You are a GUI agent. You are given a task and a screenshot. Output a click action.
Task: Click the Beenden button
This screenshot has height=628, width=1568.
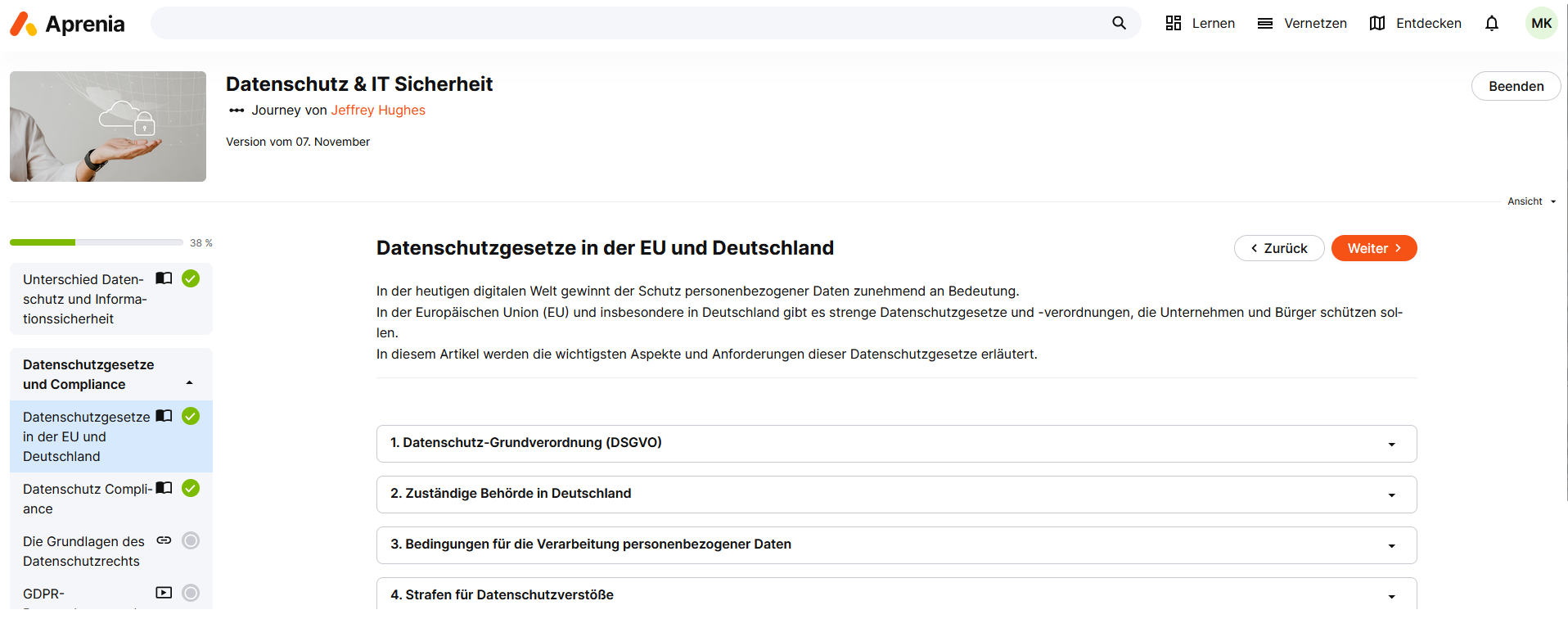[1516, 86]
